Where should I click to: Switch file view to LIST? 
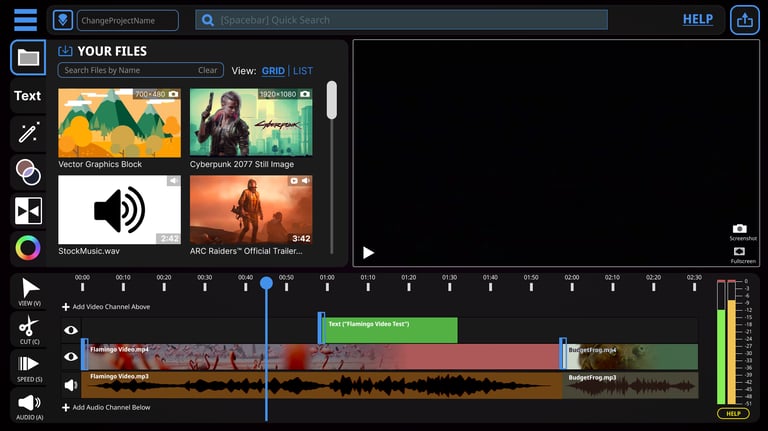(303, 71)
